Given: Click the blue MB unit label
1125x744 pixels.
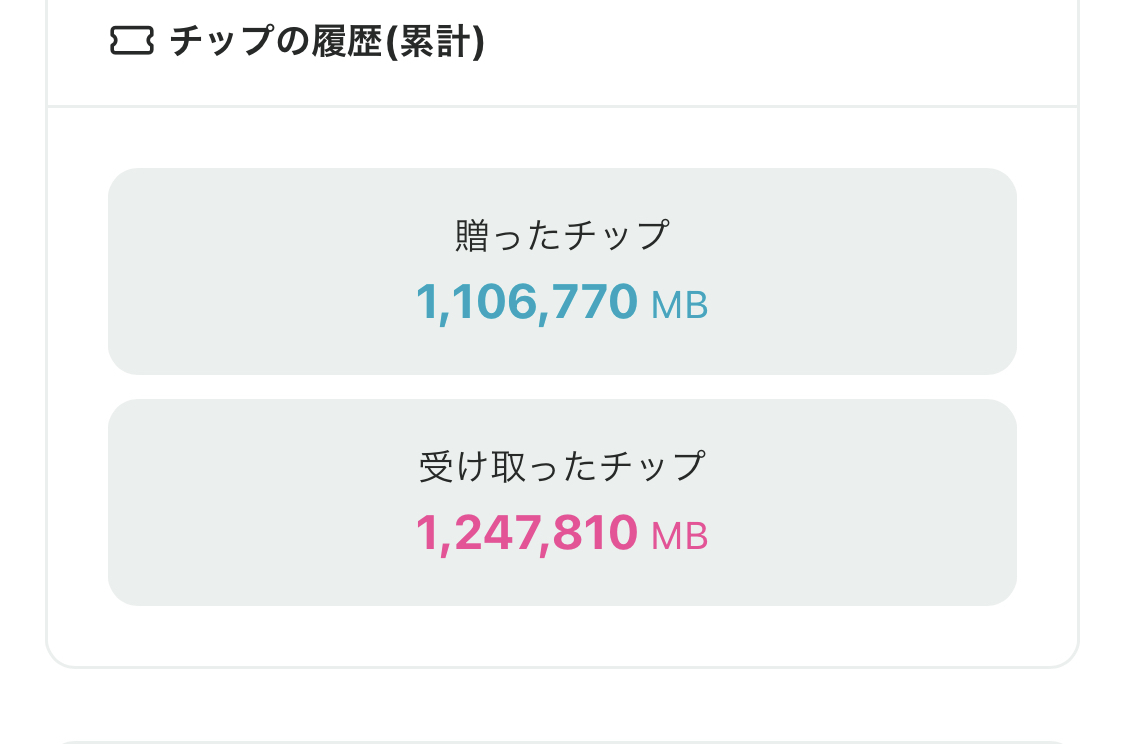Looking at the screenshot, I should coord(679,306).
